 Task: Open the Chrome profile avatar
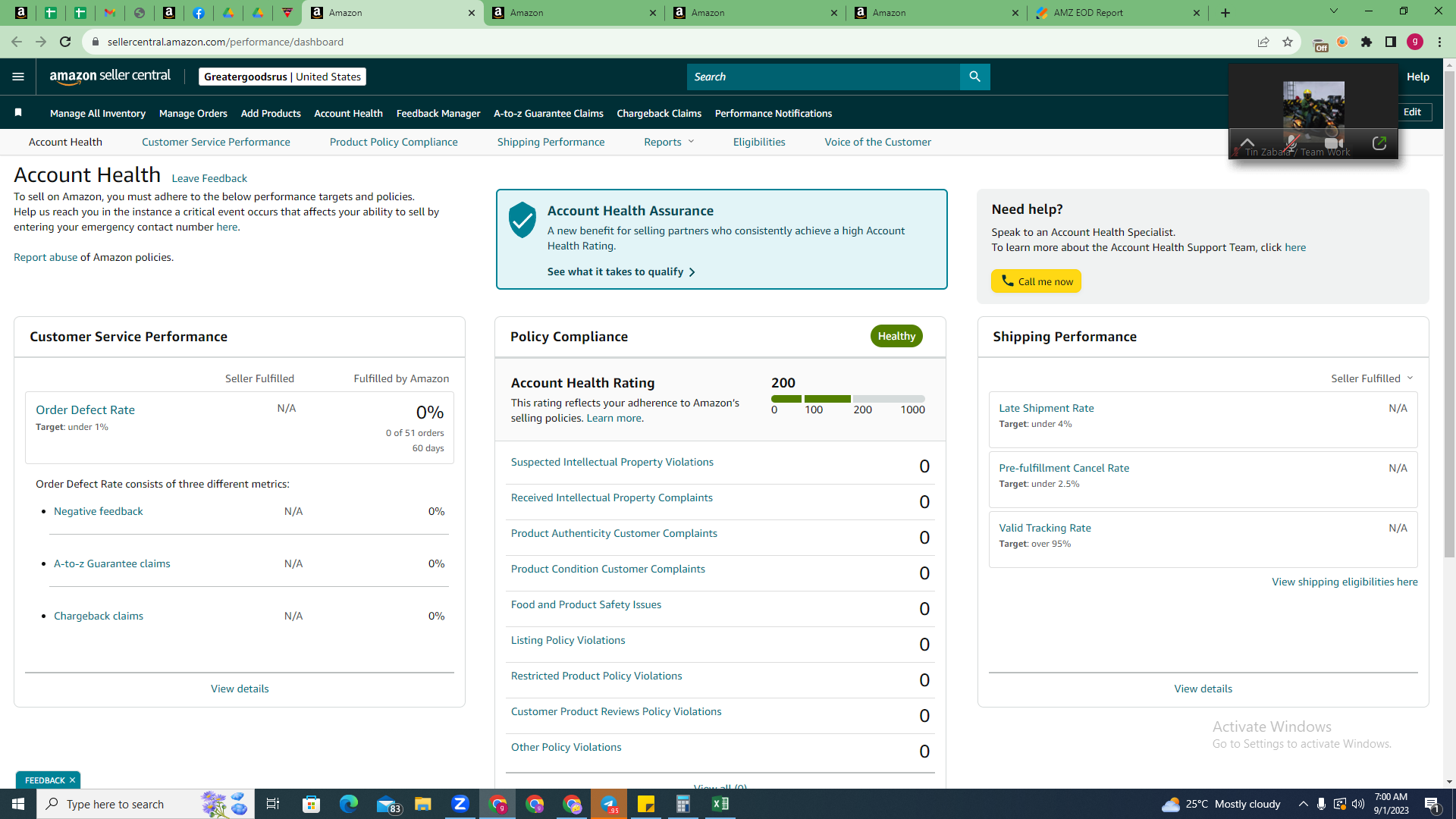click(x=1415, y=42)
